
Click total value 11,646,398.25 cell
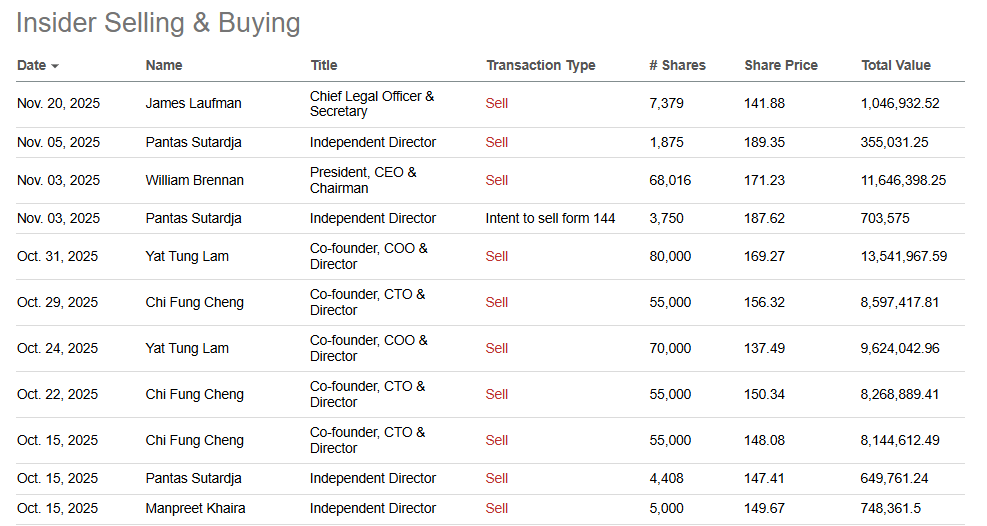pyautogui.click(x=903, y=180)
